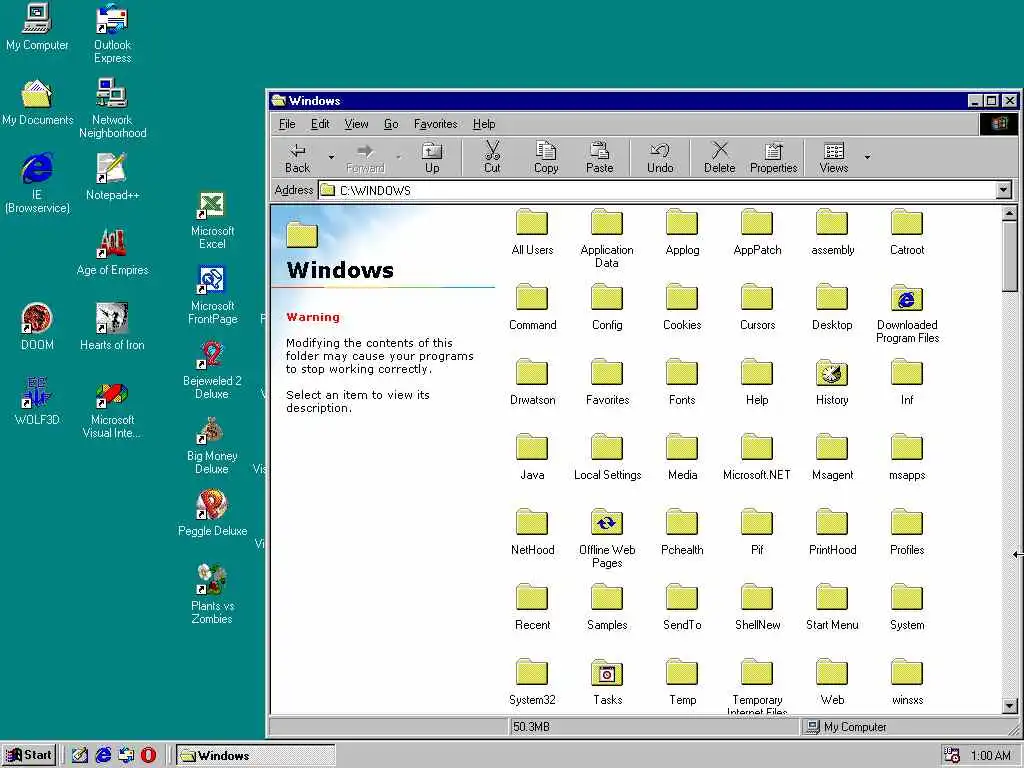Select Outlook Express desktop icon

pyautogui.click(x=112, y=33)
